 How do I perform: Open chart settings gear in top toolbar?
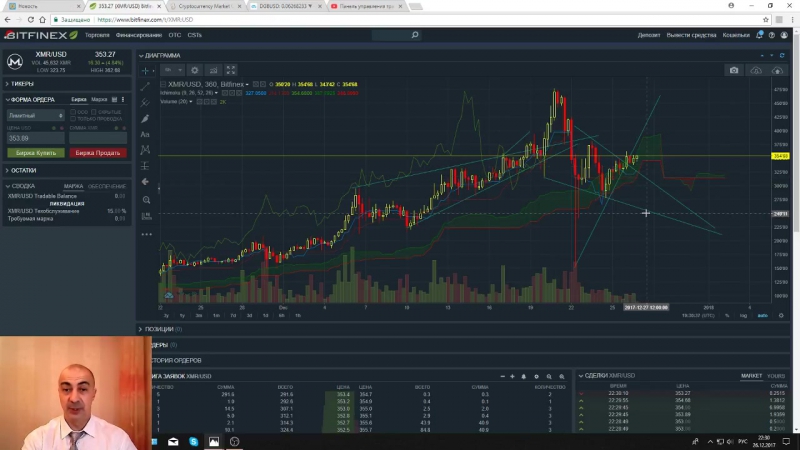pyautogui.click(x=194, y=70)
